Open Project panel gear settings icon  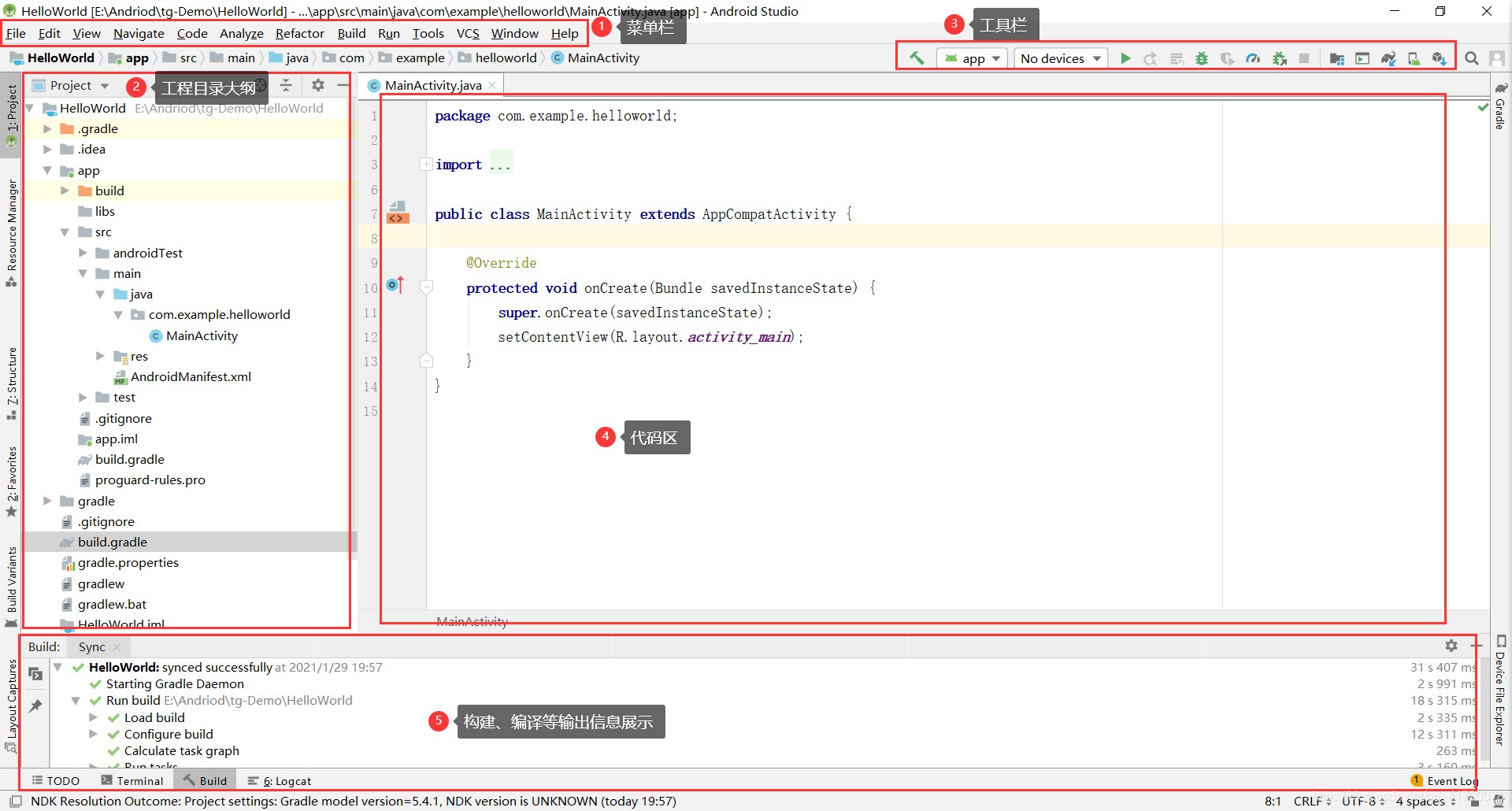click(318, 85)
